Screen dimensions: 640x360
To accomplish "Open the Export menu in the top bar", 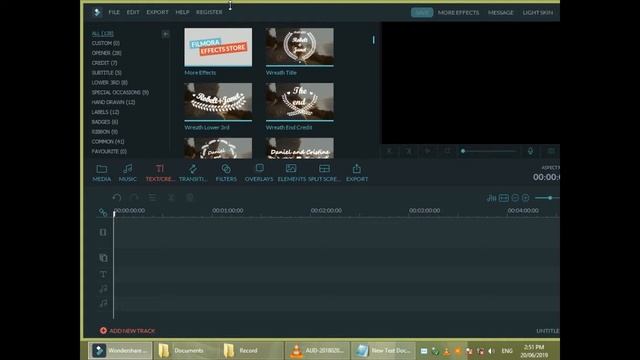I will [x=157, y=12].
